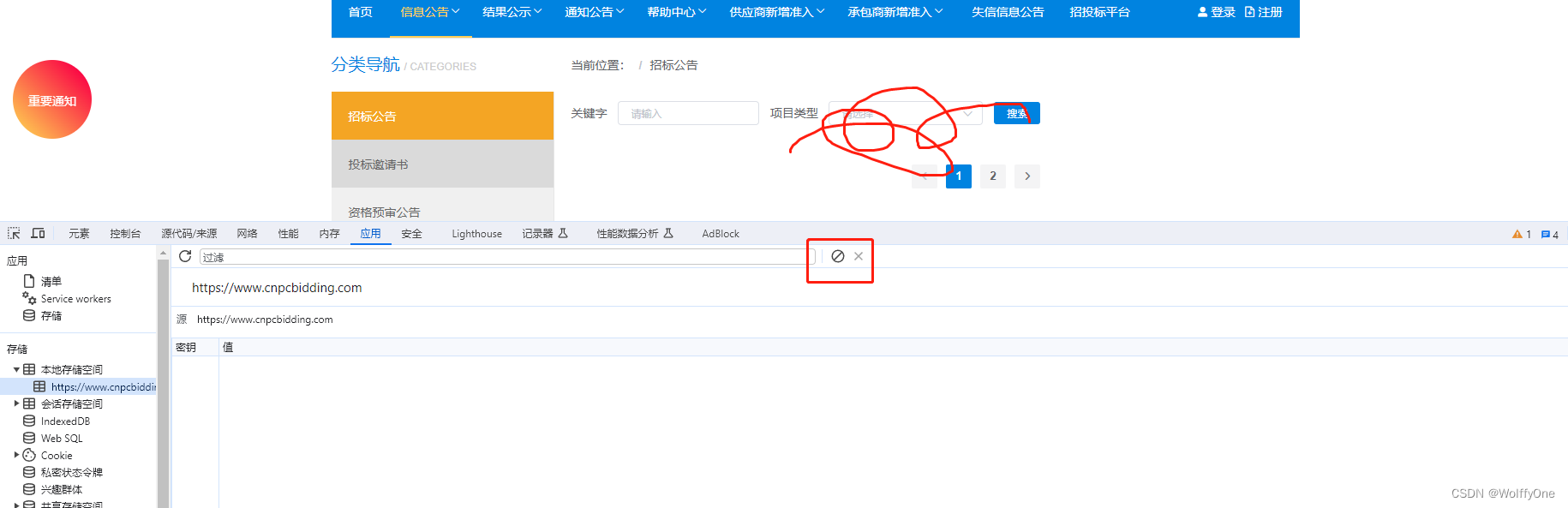Click the 关键字 input field
The image size is (1568, 508).
point(688,113)
